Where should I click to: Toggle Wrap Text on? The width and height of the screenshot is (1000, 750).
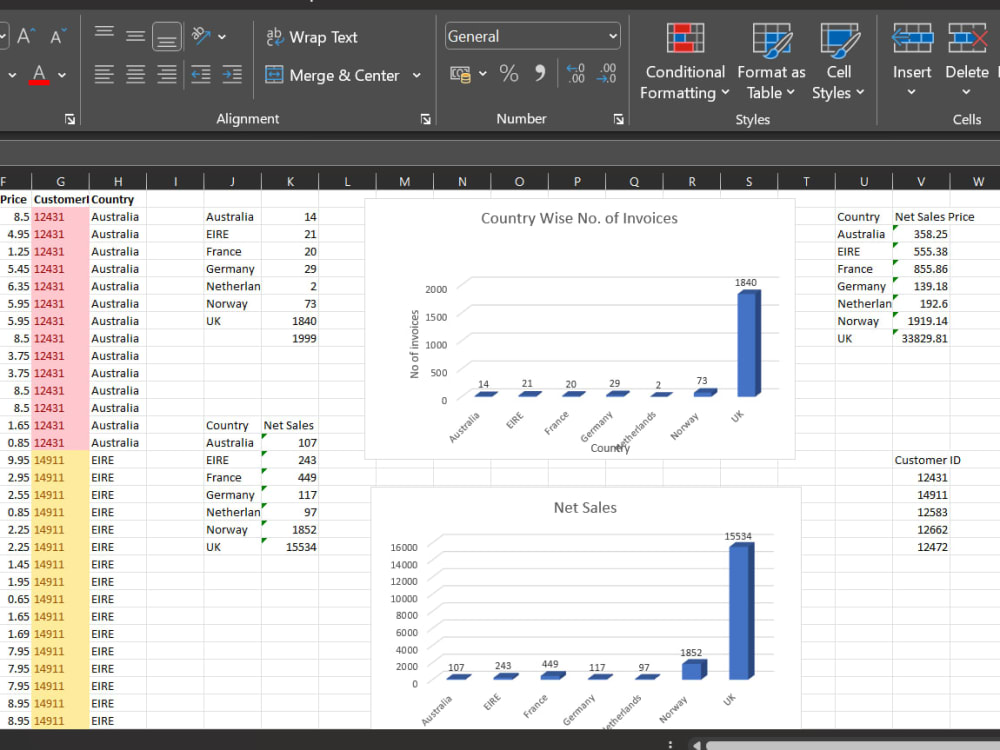pos(311,37)
